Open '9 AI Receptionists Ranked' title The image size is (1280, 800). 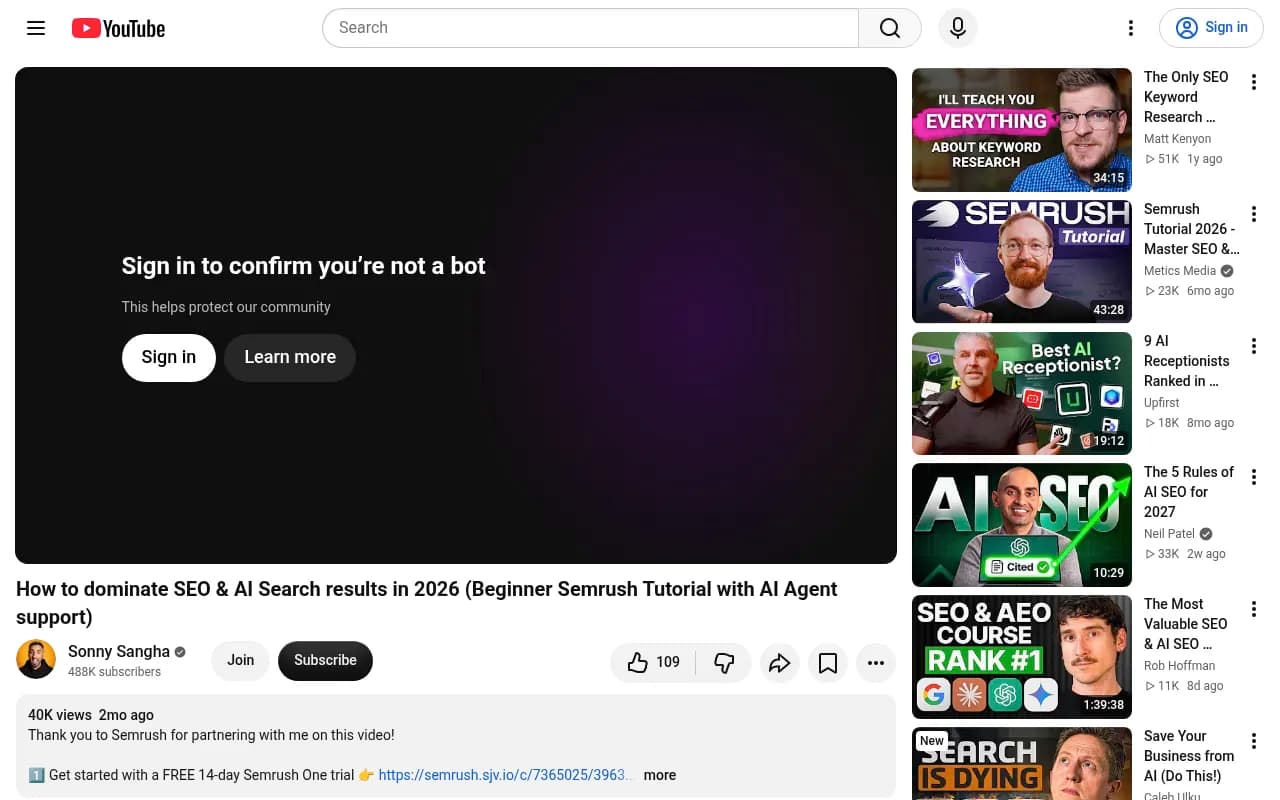point(1187,361)
